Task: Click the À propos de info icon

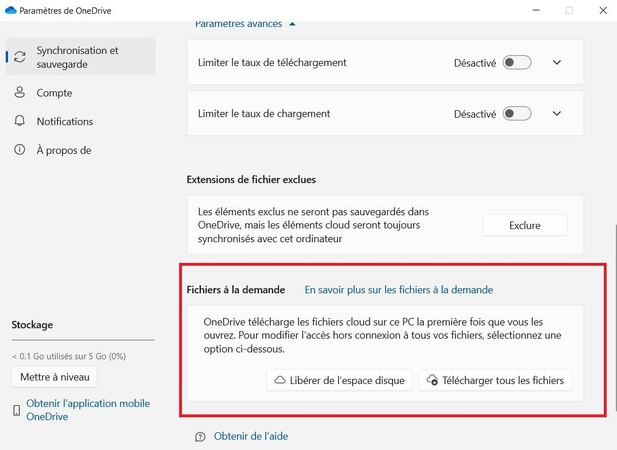Action: (19, 149)
